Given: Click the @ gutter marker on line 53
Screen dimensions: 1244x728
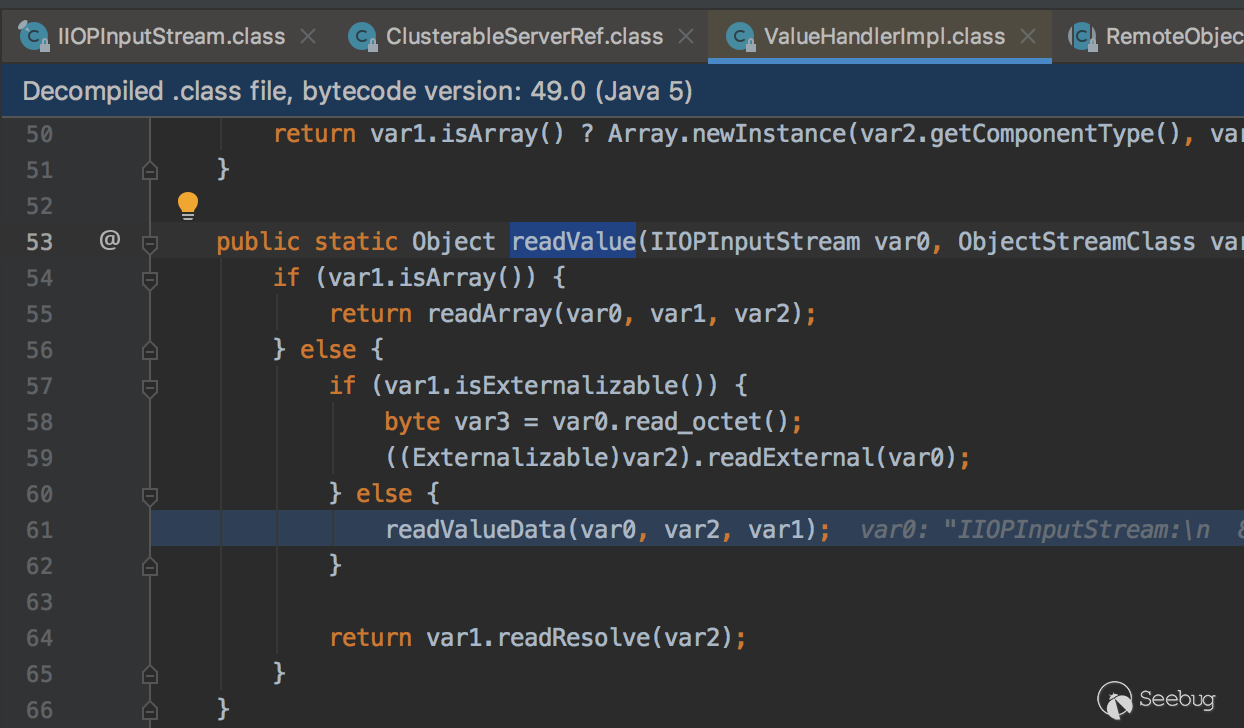Looking at the screenshot, I should pyautogui.click(x=110, y=241).
